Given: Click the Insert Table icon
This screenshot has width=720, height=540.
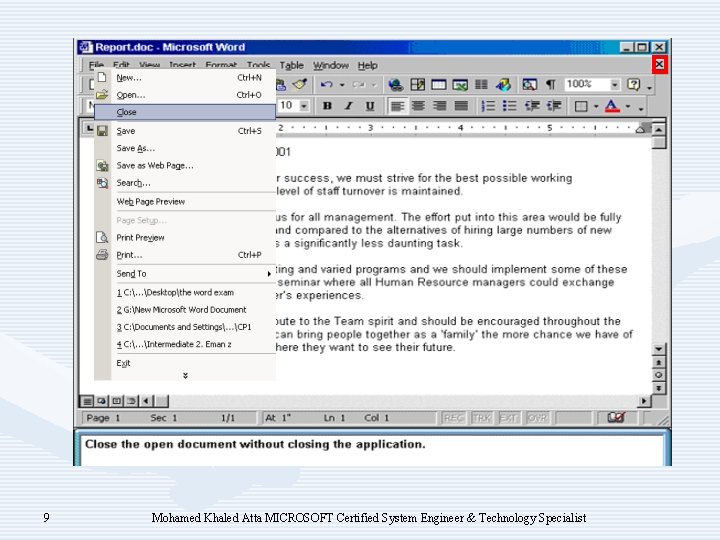Looking at the screenshot, I should tap(439, 84).
